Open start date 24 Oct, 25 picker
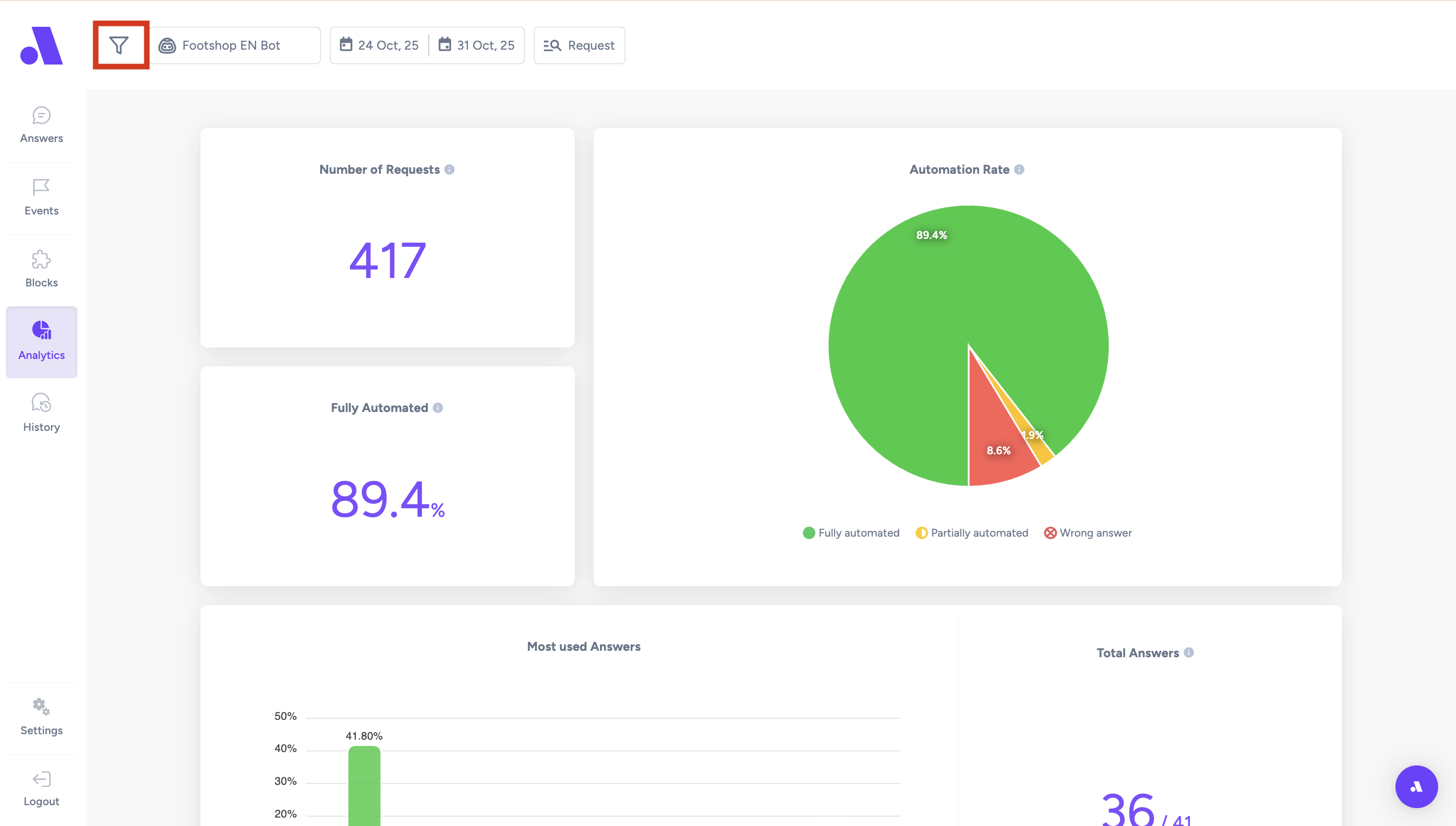 point(379,45)
